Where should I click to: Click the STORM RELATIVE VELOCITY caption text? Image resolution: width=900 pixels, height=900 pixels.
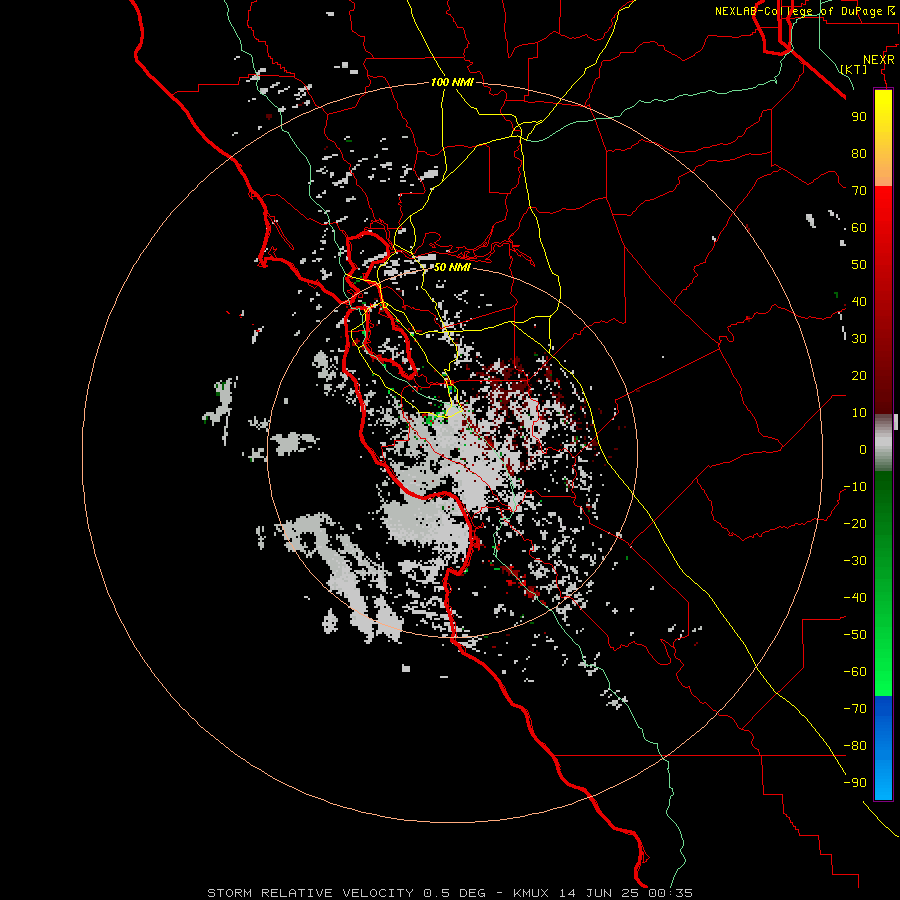pyautogui.click(x=311, y=893)
